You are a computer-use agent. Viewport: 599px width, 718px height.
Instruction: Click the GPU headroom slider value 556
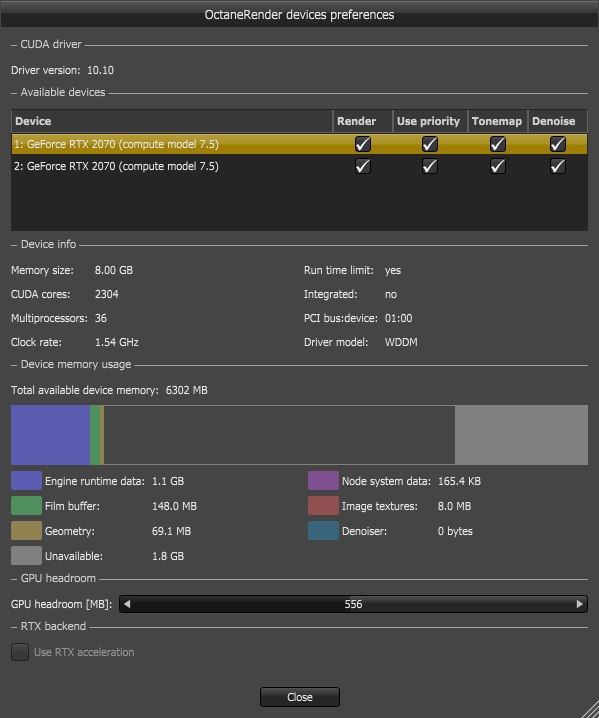click(353, 604)
